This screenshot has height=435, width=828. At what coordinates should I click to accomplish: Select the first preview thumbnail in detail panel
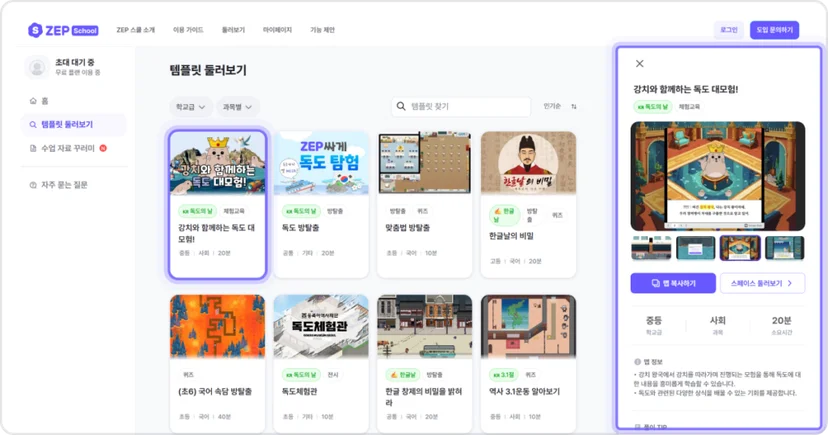pos(651,248)
